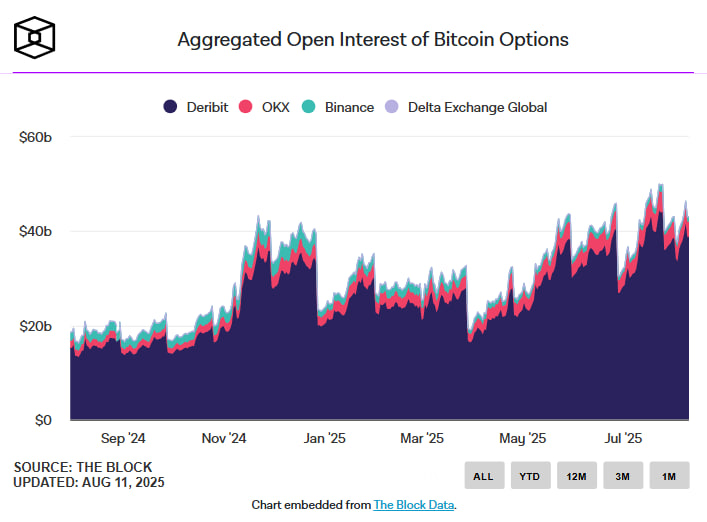
Task: Hide Delta Exchange Global legend label
Action: (x=477, y=107)
